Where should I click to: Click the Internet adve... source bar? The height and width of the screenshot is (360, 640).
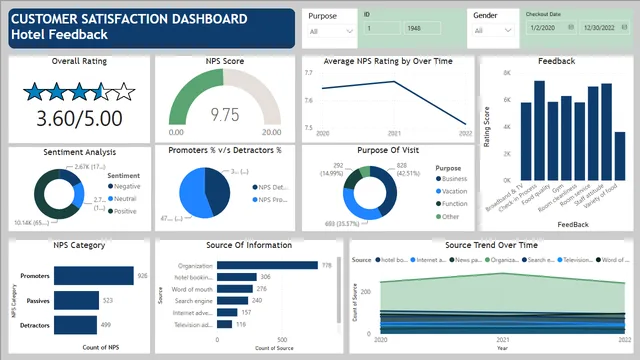click(227, 312)
